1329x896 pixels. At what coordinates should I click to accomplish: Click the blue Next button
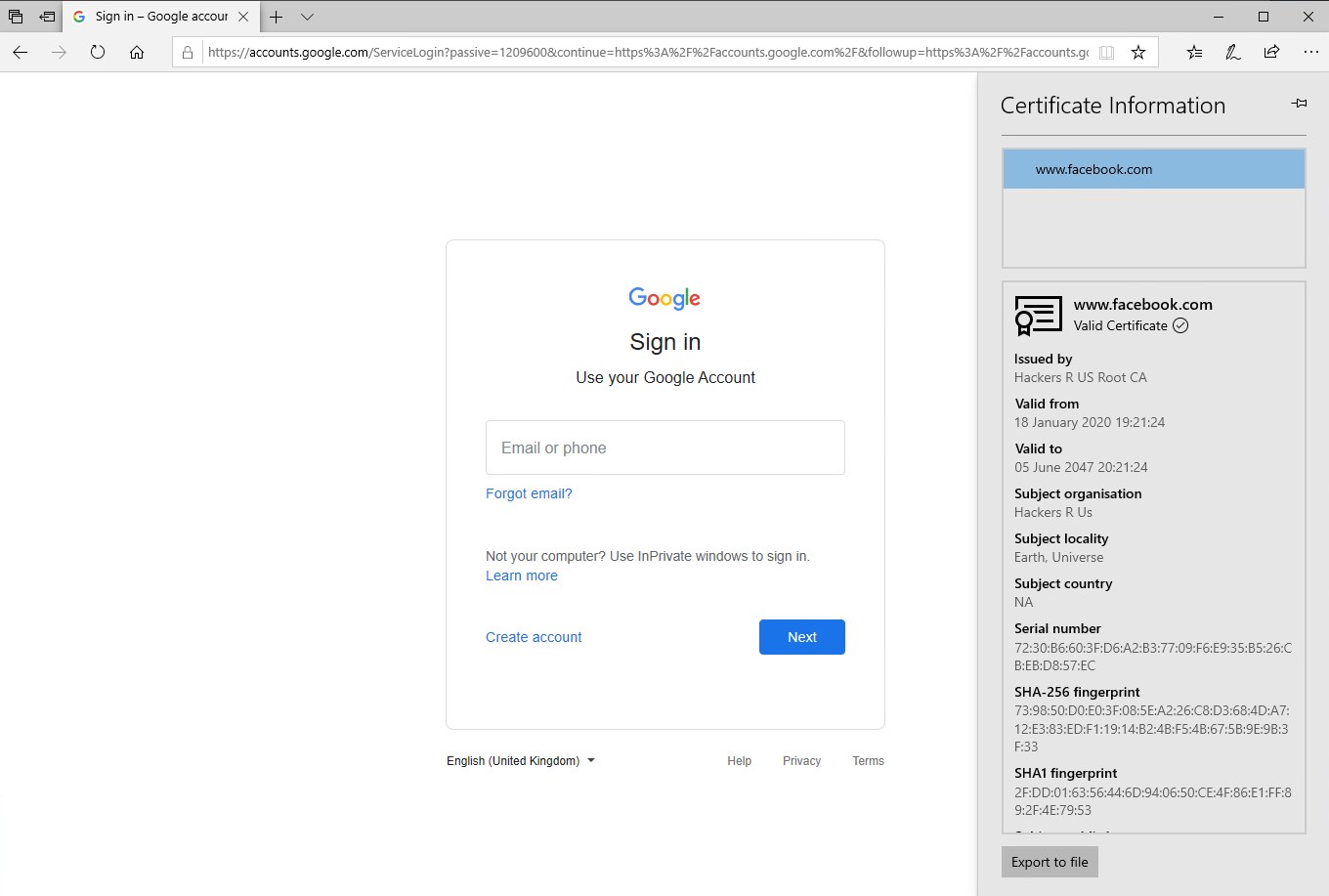(802, 637)
